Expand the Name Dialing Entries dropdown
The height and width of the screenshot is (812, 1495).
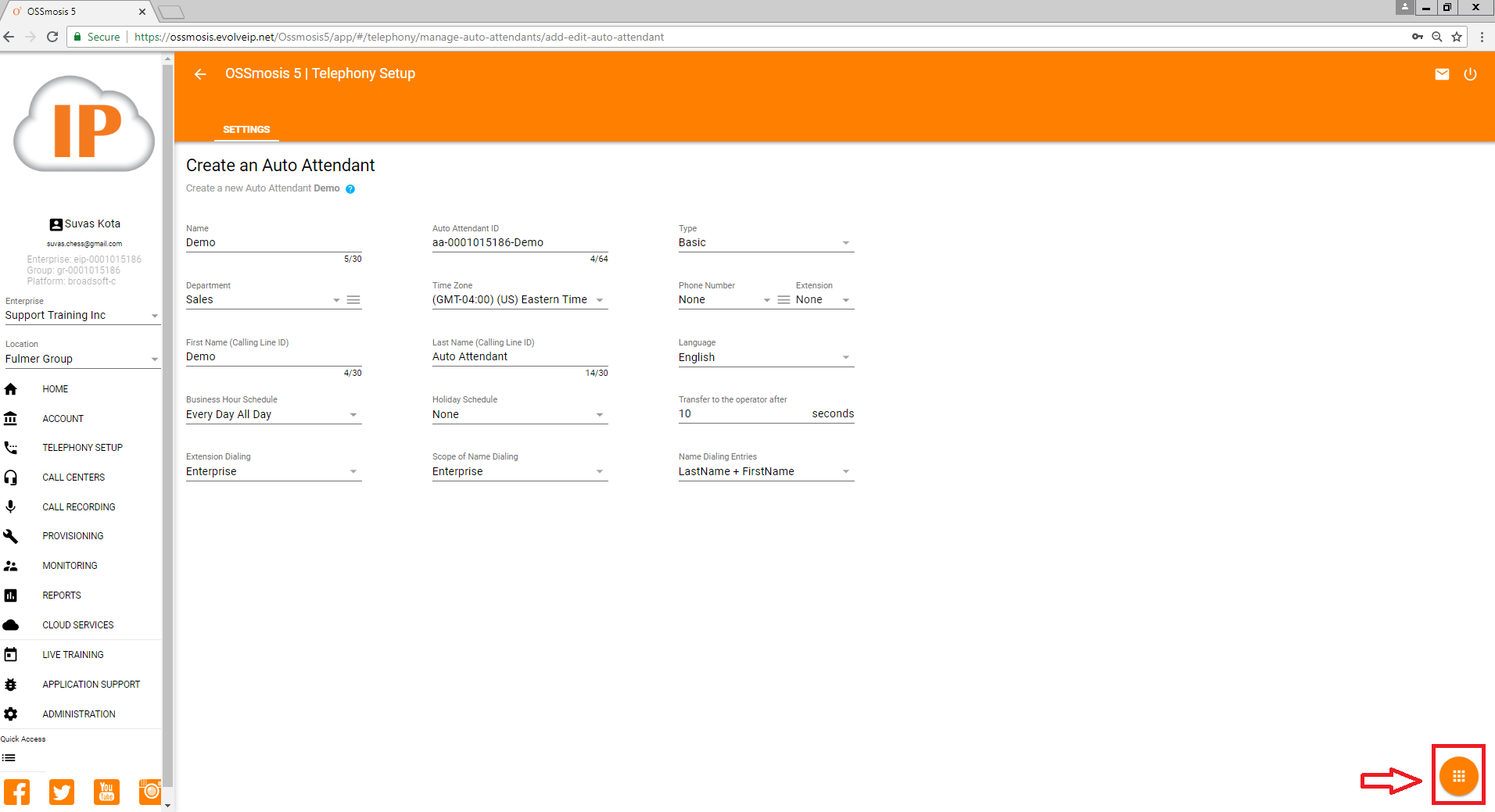tap(765, 472)
